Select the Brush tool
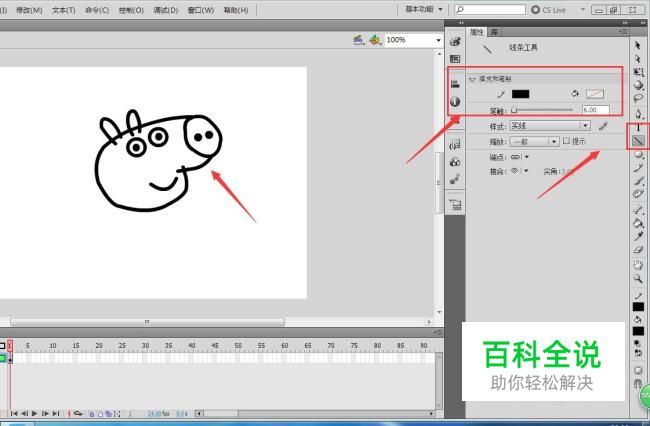 pyautogui.click(x=638, y=181)
